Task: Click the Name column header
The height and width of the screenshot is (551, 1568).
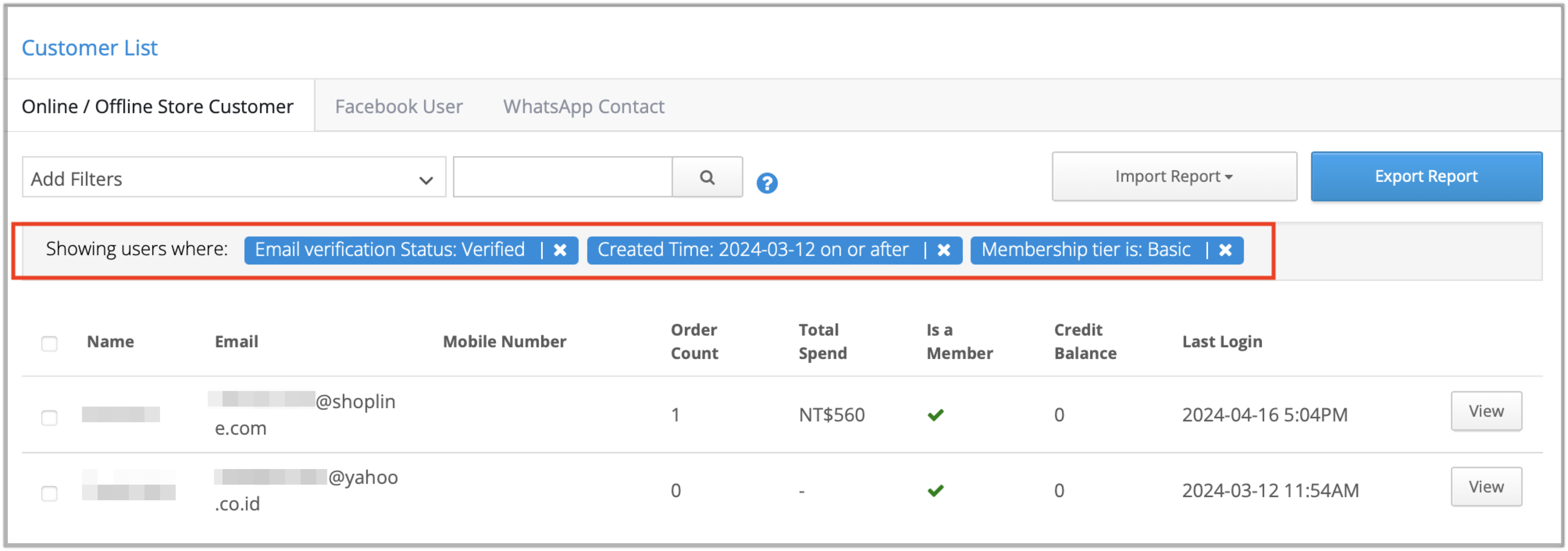Action: [110, 342]
